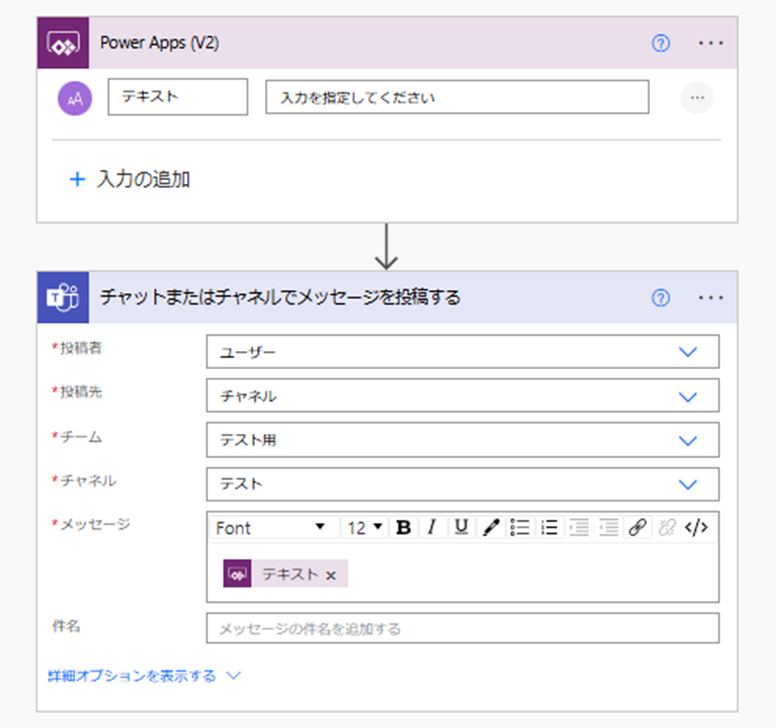Click the 件名 field label
The width and height of the screenshot is (776, 728).
(x=66, y=626)
